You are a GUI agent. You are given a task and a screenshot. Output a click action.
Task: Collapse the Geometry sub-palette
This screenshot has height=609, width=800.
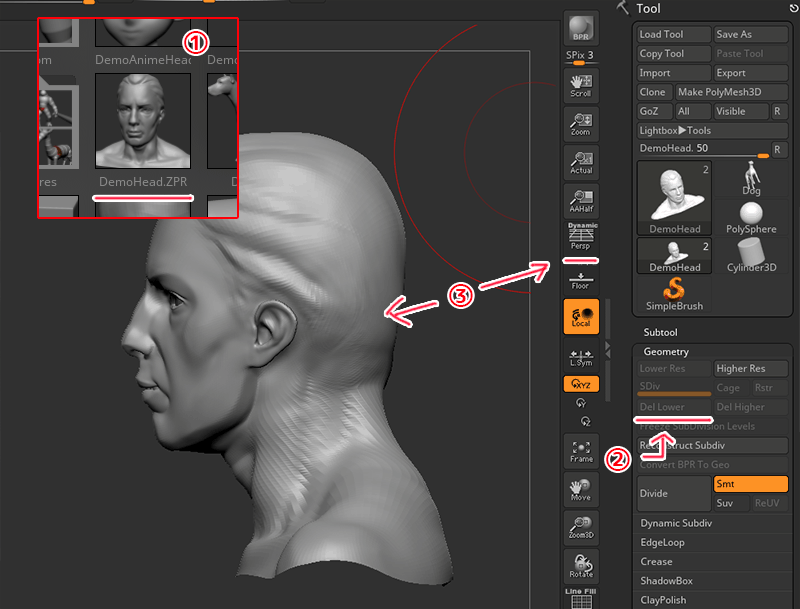tap(714, 352)
